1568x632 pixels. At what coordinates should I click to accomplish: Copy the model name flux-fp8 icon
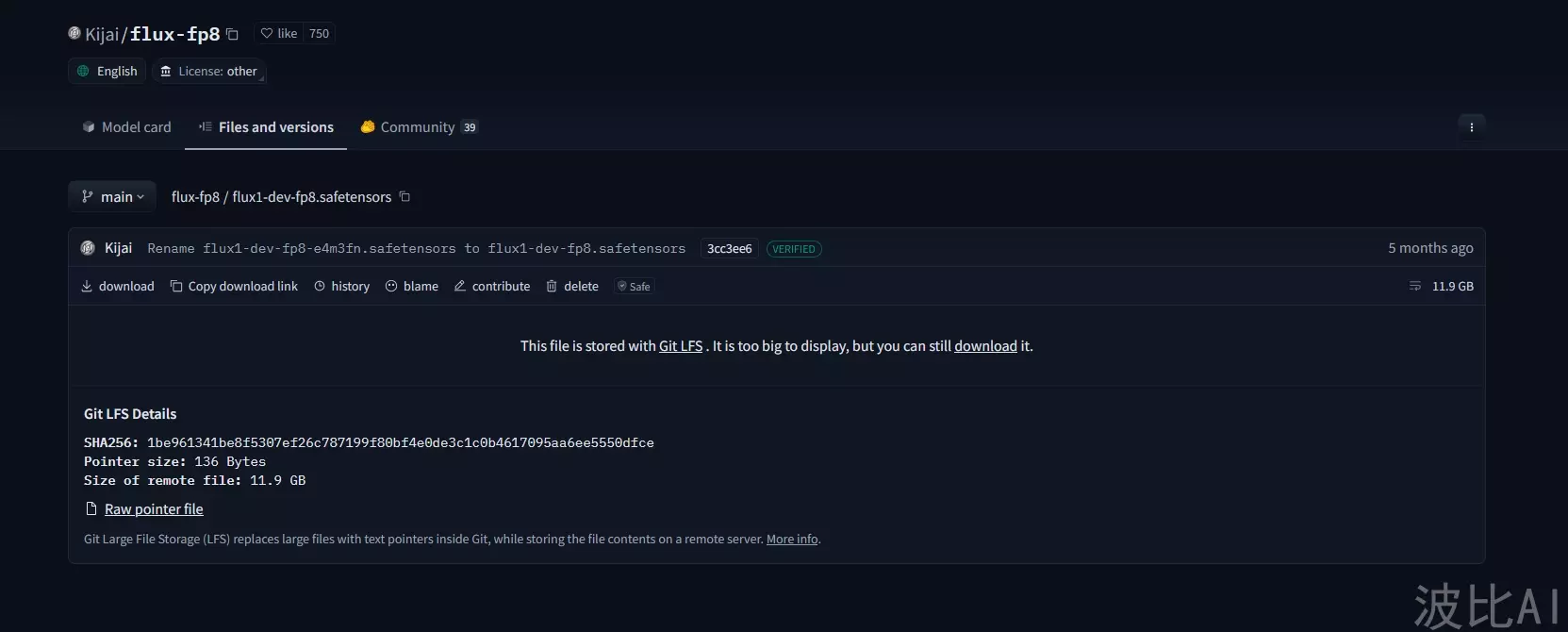click(232, 34)
